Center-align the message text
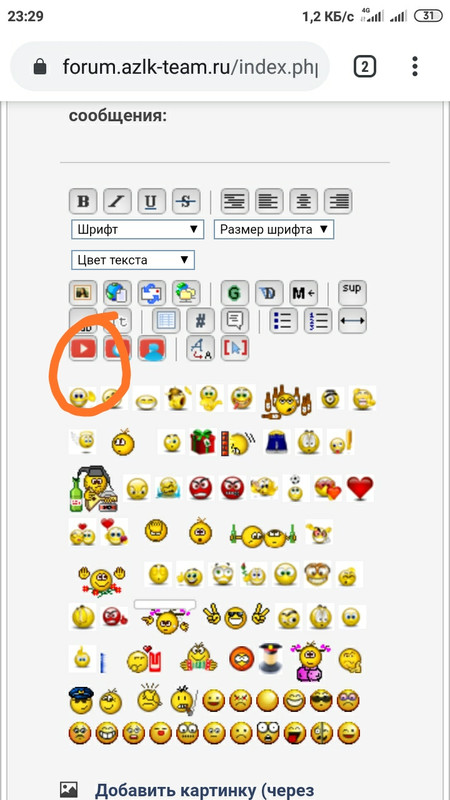The width and height of the screenshot is (450, 800). click(x=304, y=201)
